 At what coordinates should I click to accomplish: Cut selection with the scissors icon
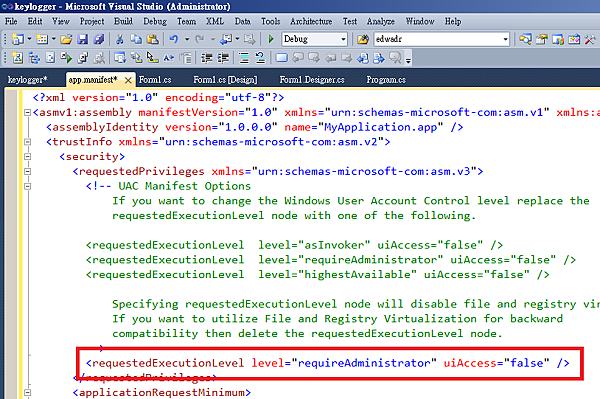[120, 39]
